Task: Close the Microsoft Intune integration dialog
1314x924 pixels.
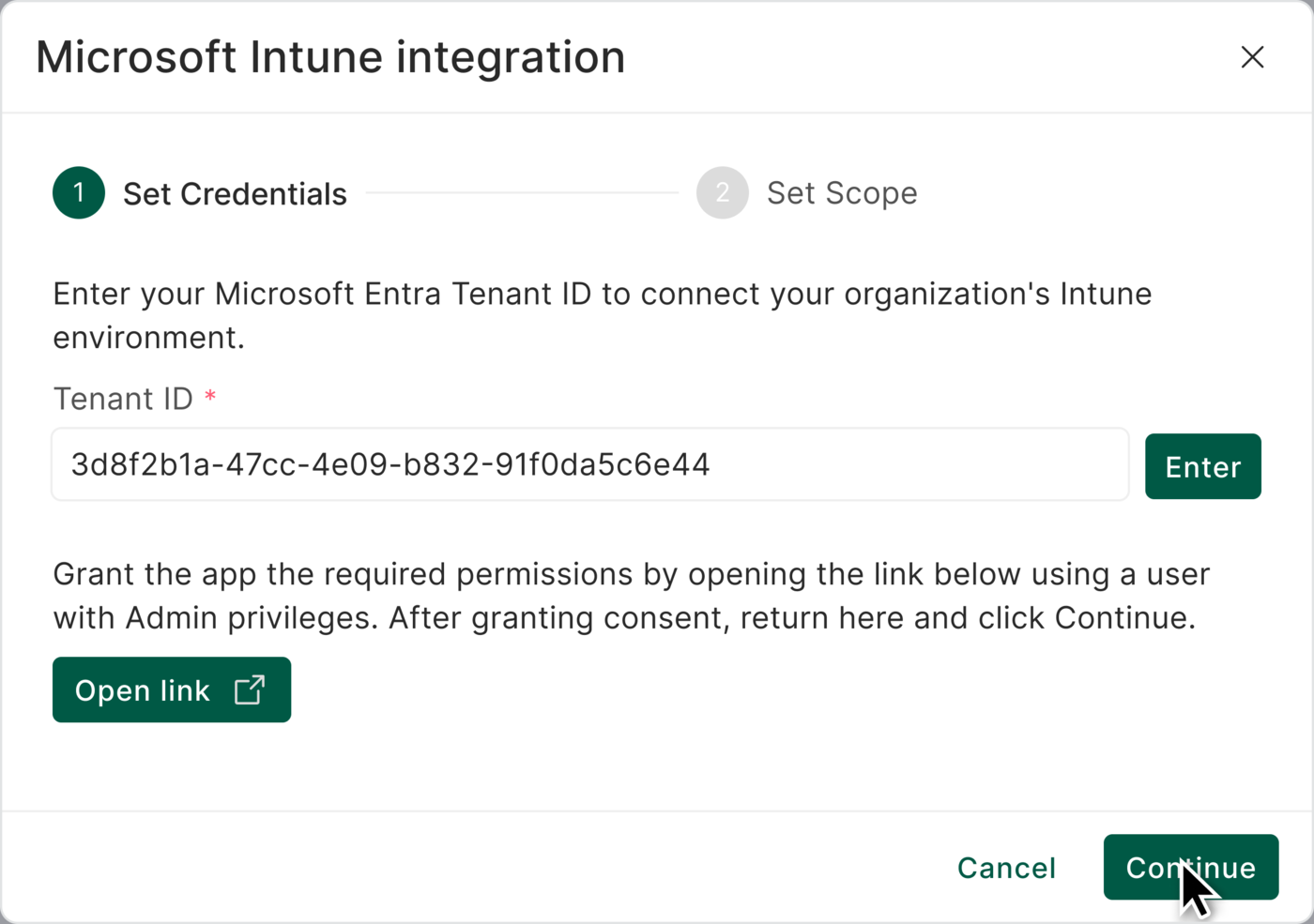Action: click(x=1252, y=57)
